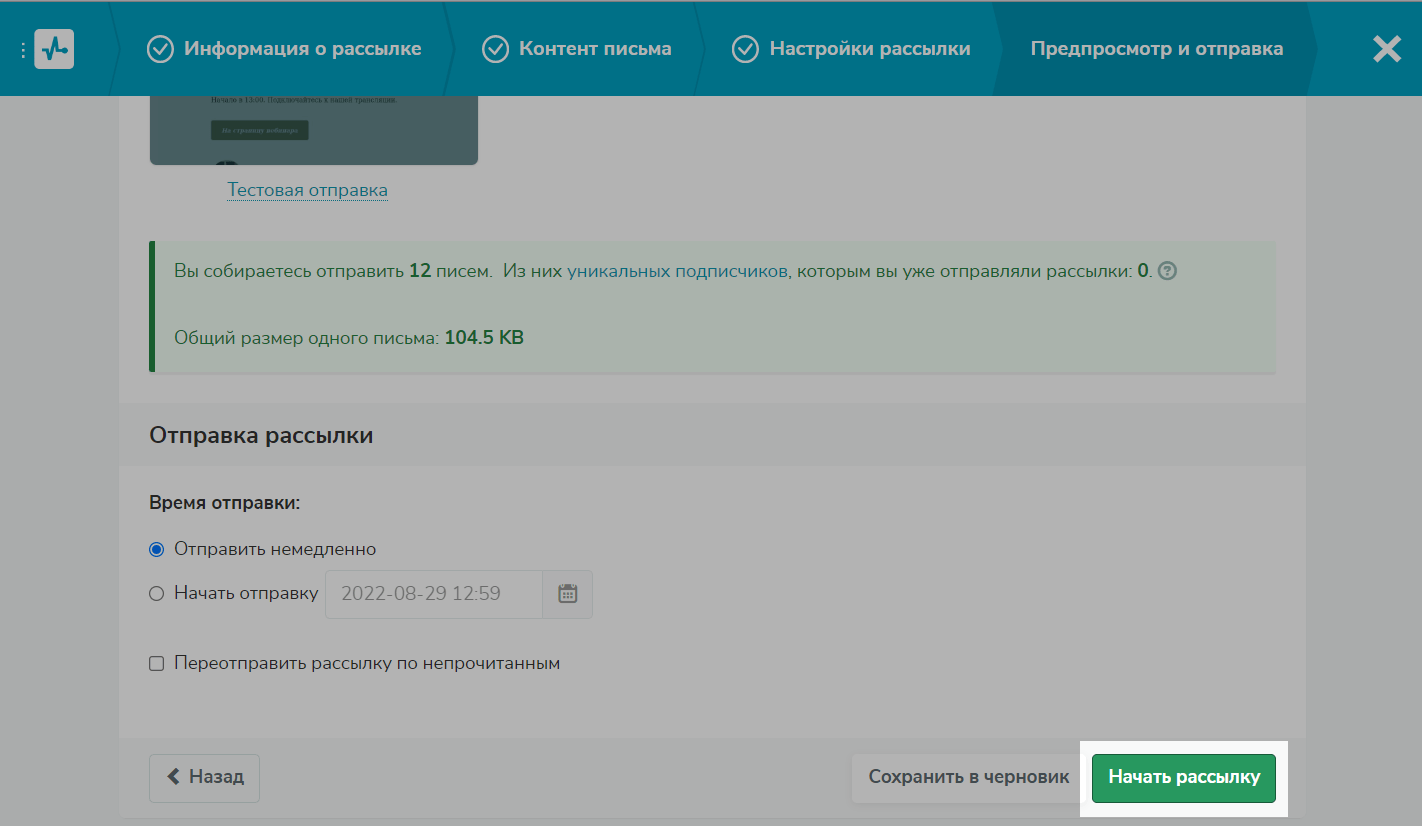The image size is (1422, 826).
Task: Enable Переотправить рассылку по непрочитанным checkbox
Action: coord(156,664)
